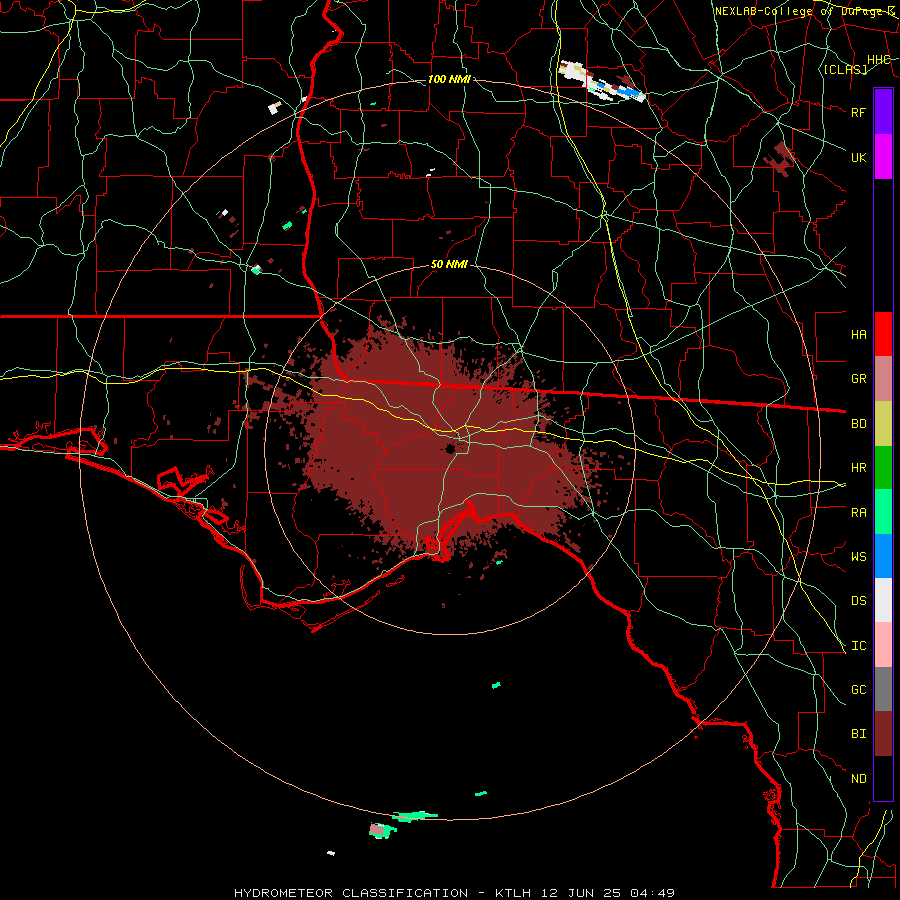Screen dimensions: 900x900
Task: Click the black radar site dot at center
Action: 450,448
